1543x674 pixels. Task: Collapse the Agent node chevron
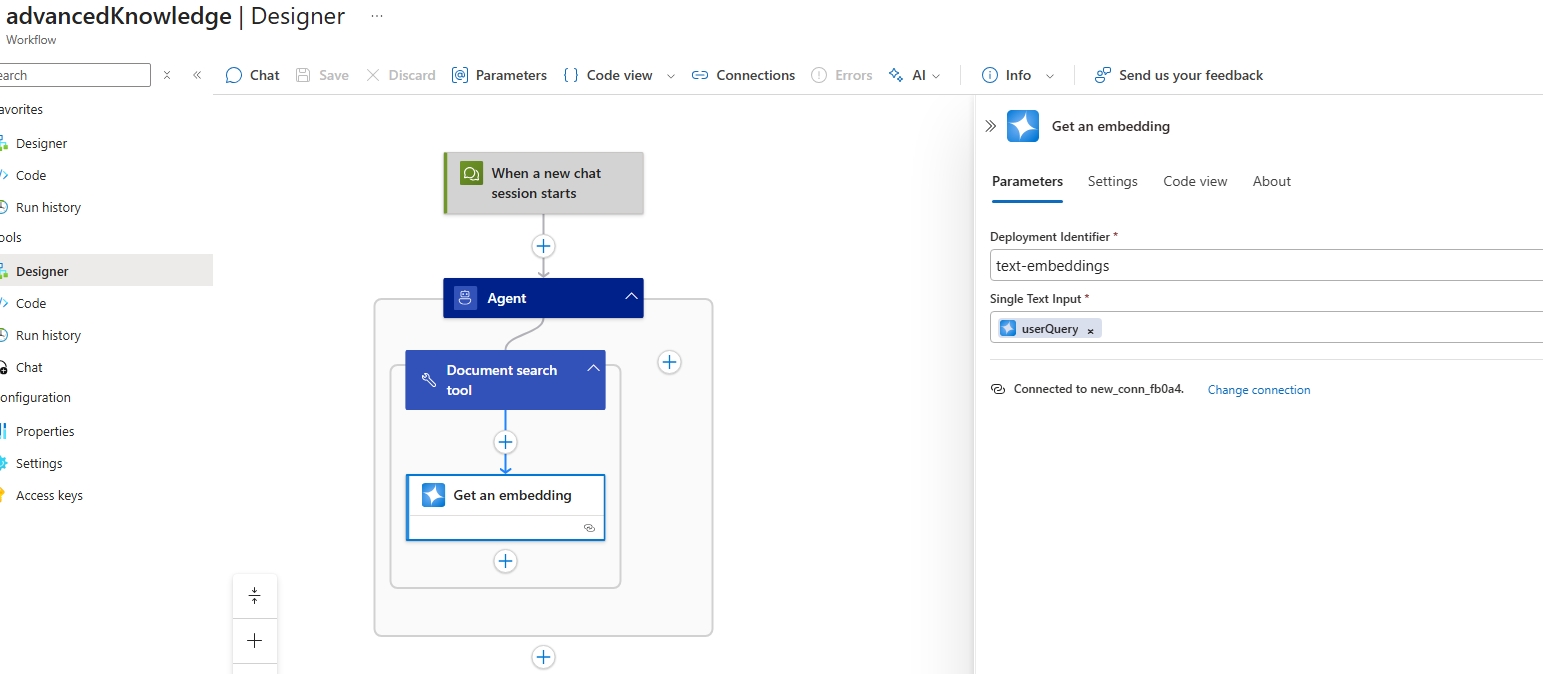pos(631,297)
